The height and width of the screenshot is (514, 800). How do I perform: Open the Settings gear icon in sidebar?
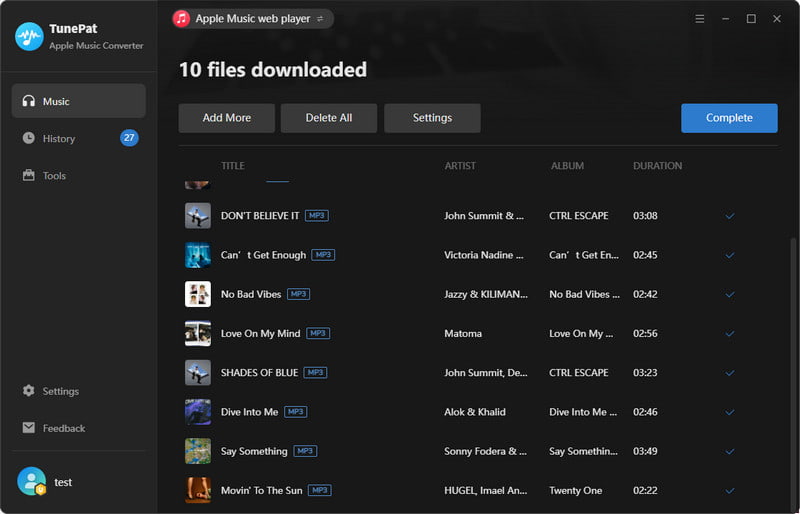pyautogui.click(x=29, y=390)
